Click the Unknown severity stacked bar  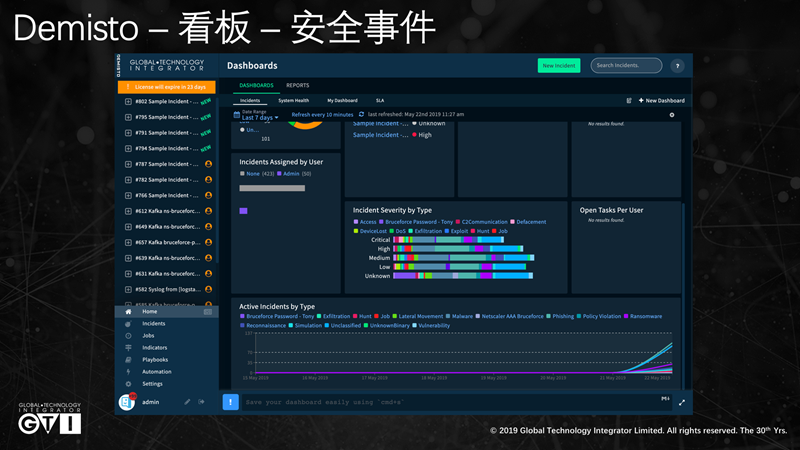tap(463, 276)
